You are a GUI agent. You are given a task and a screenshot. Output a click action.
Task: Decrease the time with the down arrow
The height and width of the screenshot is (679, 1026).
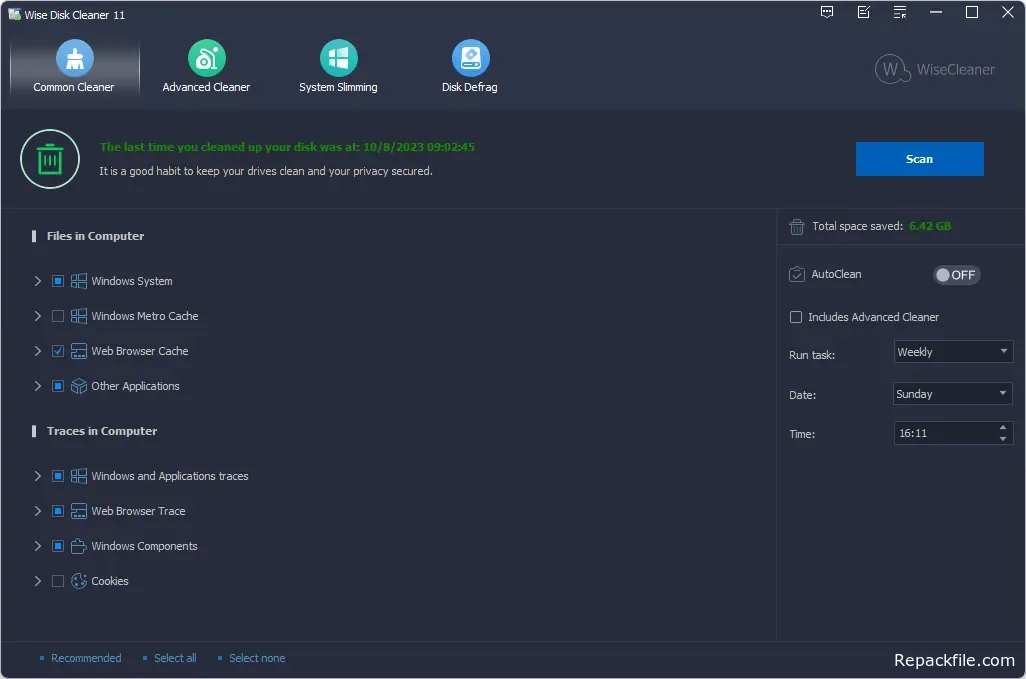1003,439
